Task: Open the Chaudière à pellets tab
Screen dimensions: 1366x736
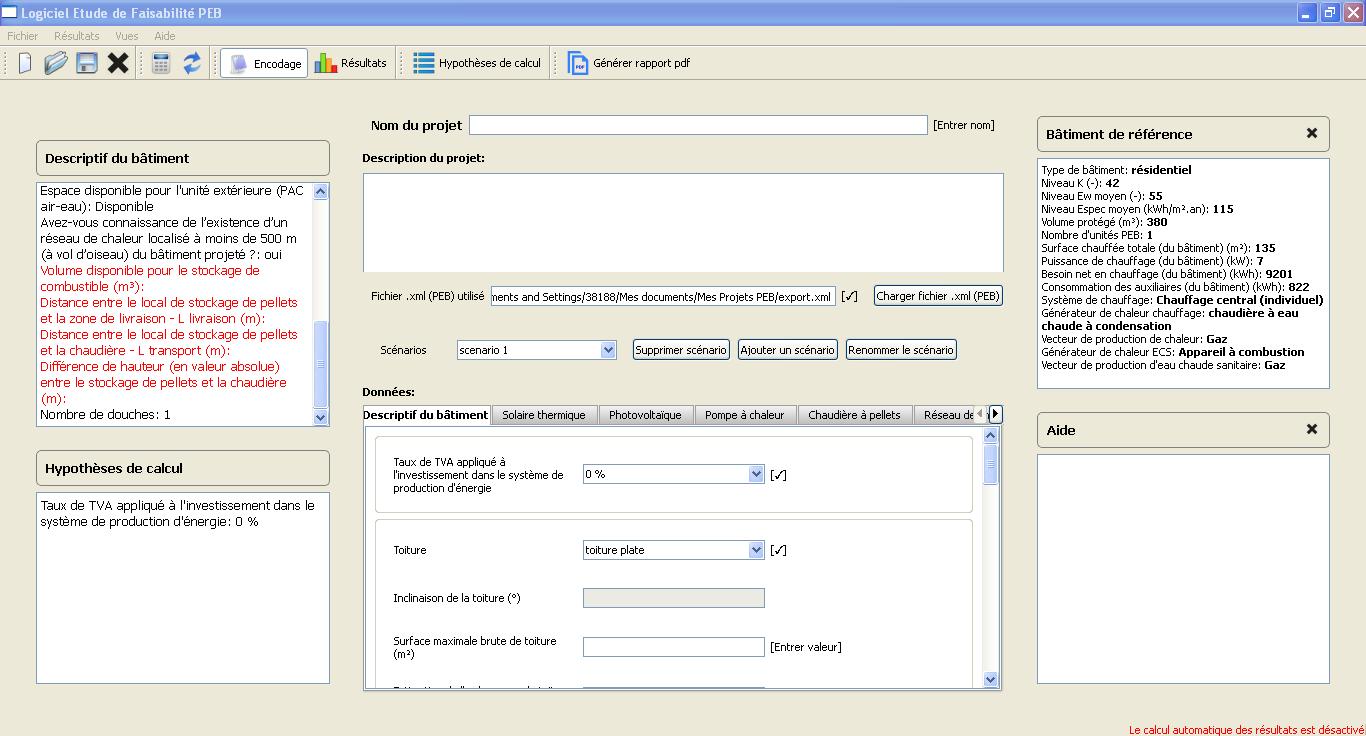Action: (x=855, y=415)
